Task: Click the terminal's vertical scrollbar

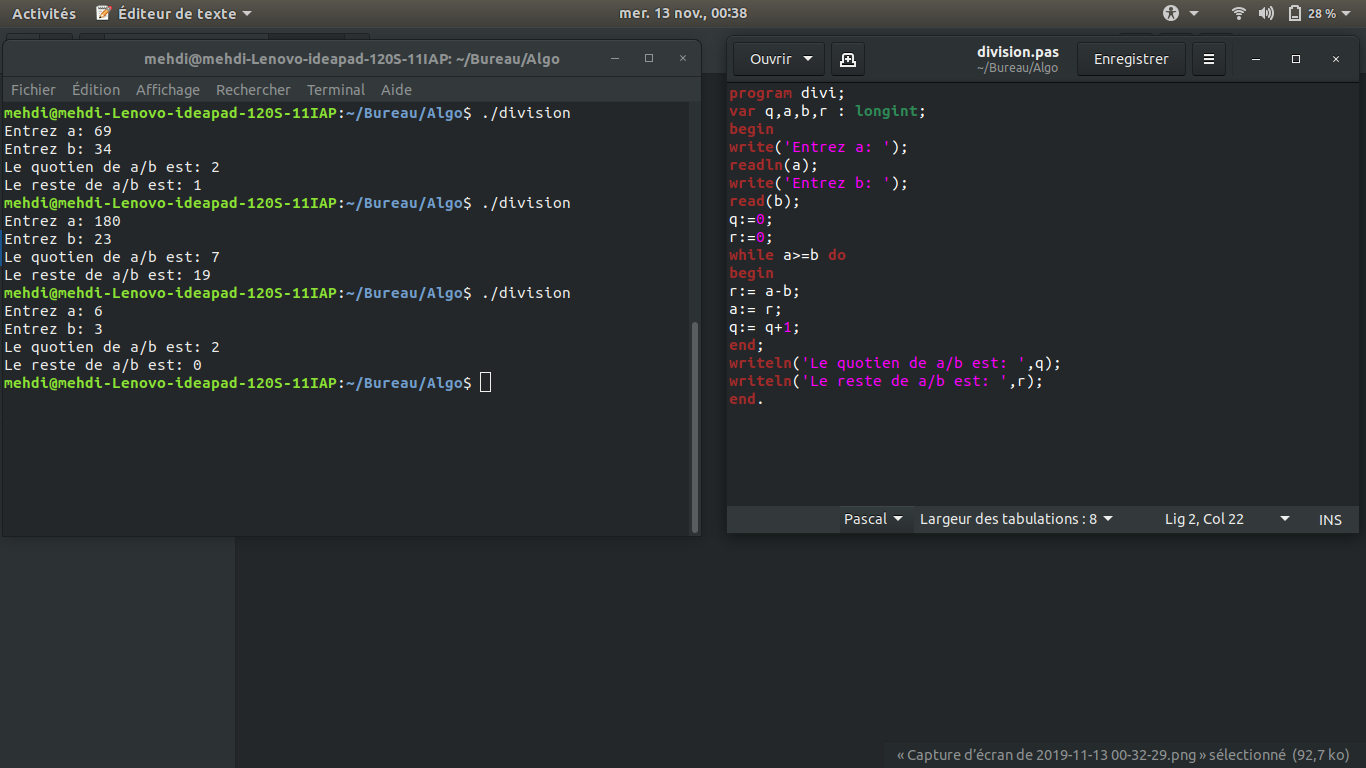Action: (695, 427)
